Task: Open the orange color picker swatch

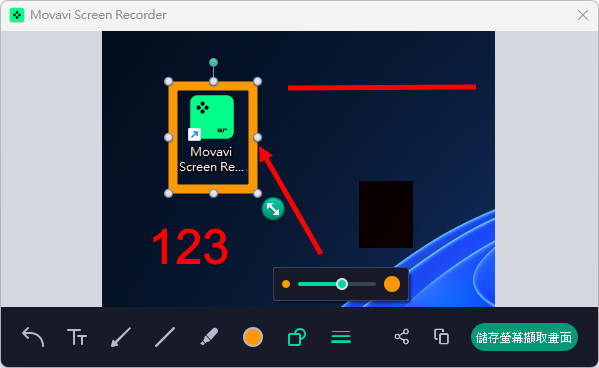Action: (253, 337)
